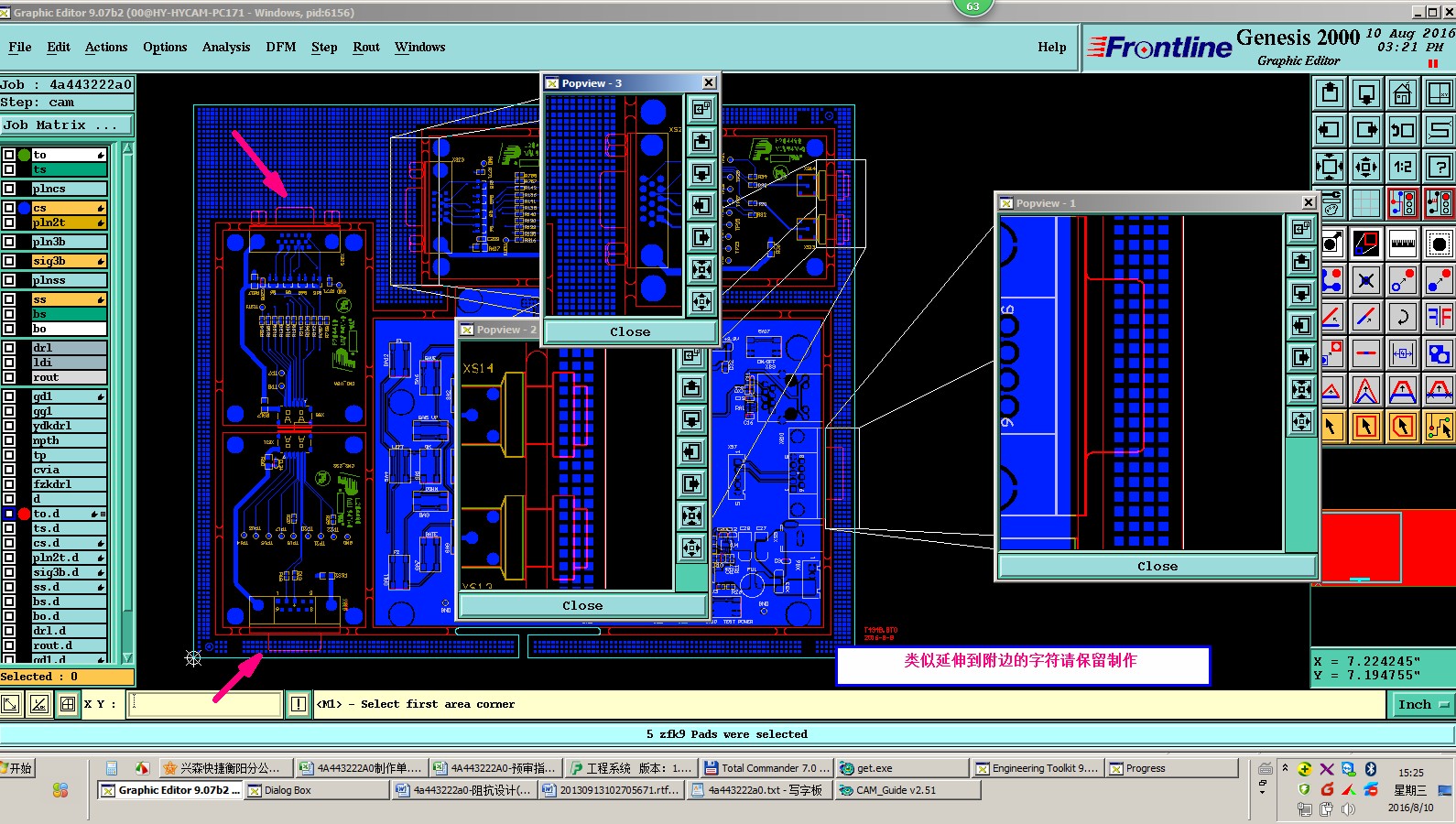1456x824 pixels.
Task: Click the 1:2 scale icon
Action: 1403,167
